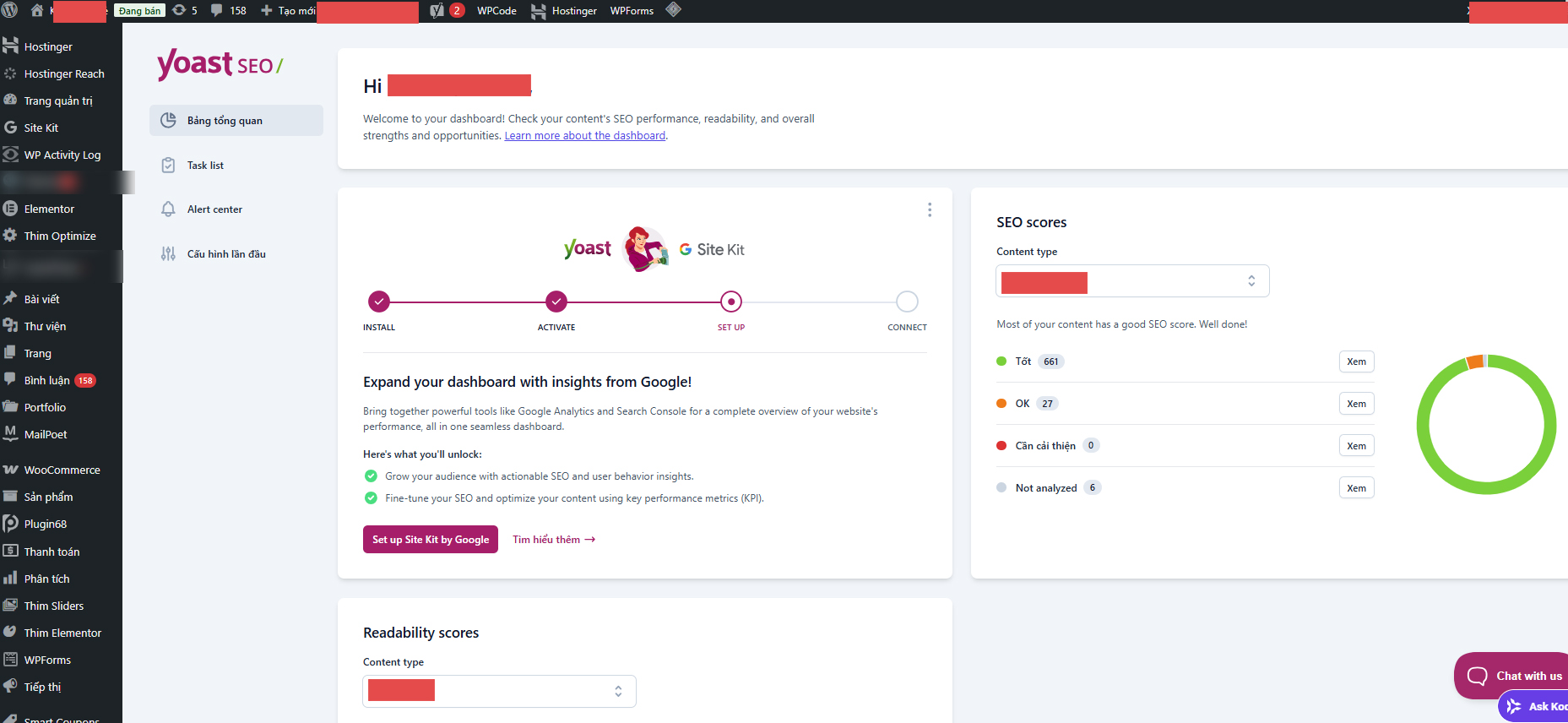This screenshot has height=723, width=1568.
Task: Click the SET UP step indicator
Action: click(x=731, y=302)
